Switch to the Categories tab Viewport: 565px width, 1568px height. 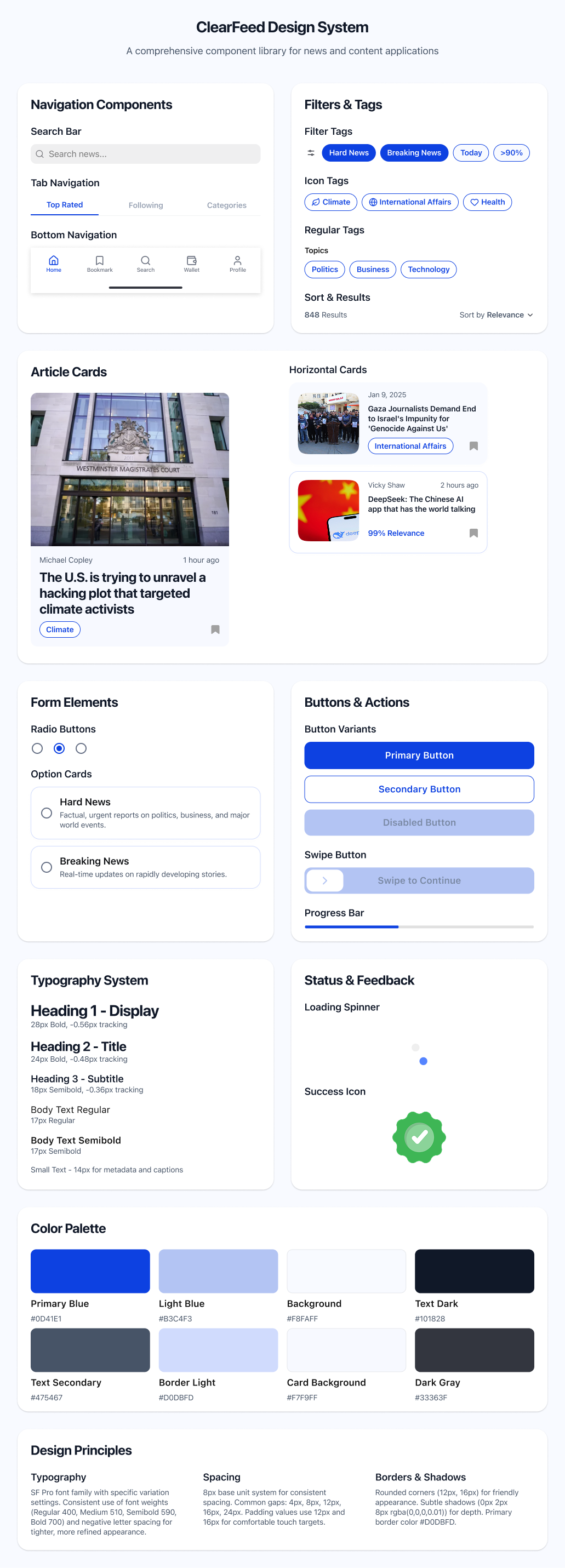(x=226, y=205)
